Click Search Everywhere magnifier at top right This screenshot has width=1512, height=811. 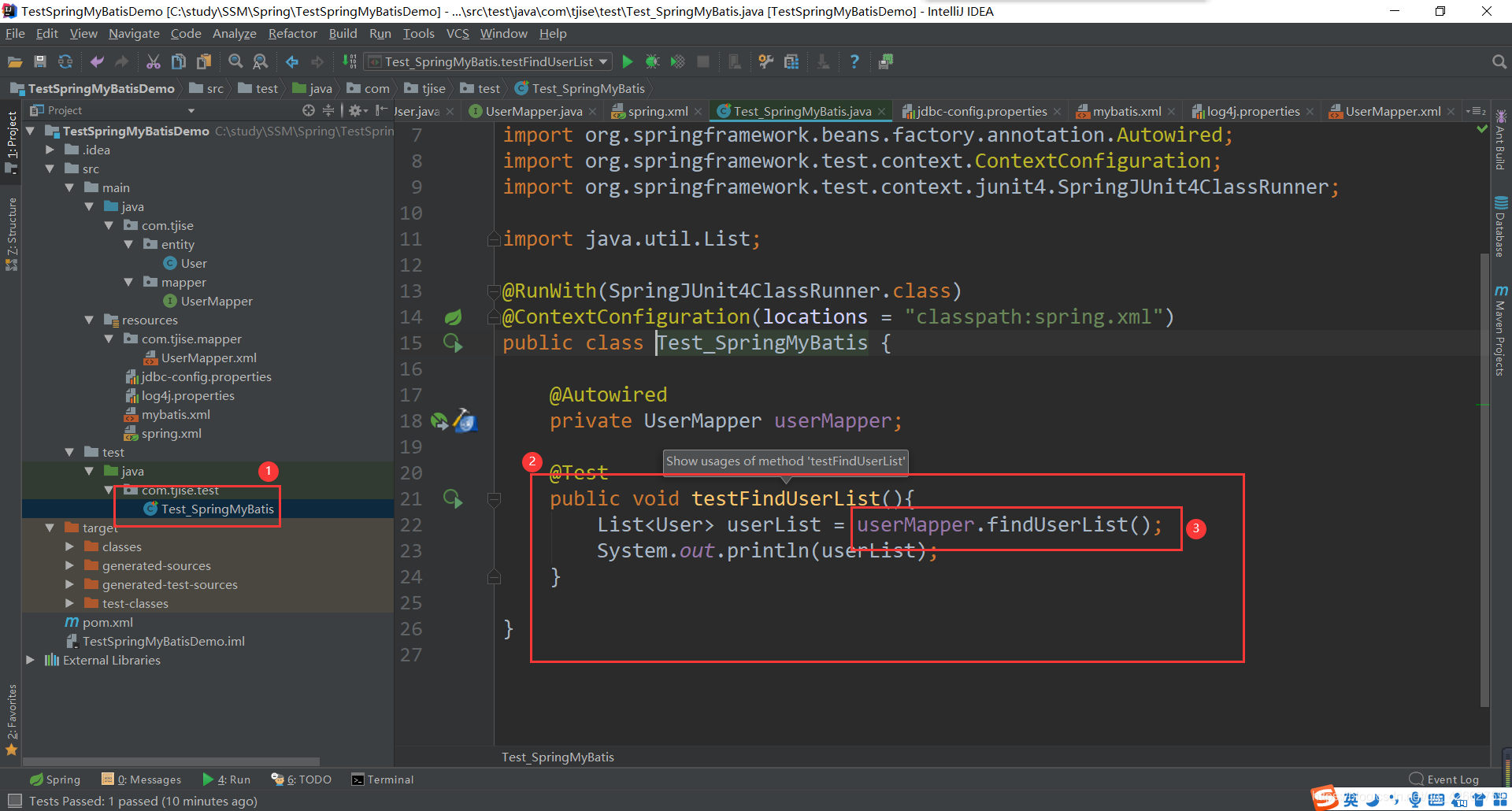(x=1499, y=61)
